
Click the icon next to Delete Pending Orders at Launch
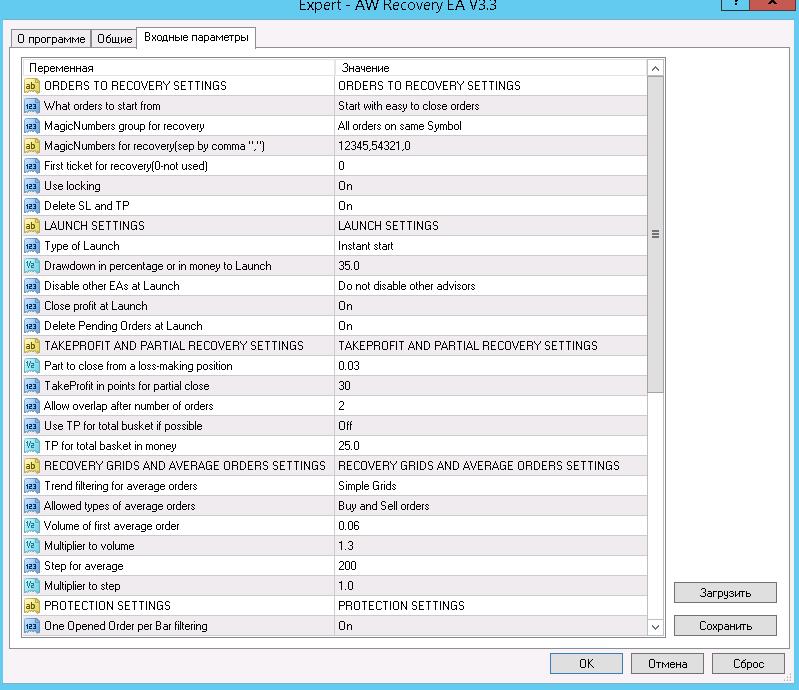[32, 326]
